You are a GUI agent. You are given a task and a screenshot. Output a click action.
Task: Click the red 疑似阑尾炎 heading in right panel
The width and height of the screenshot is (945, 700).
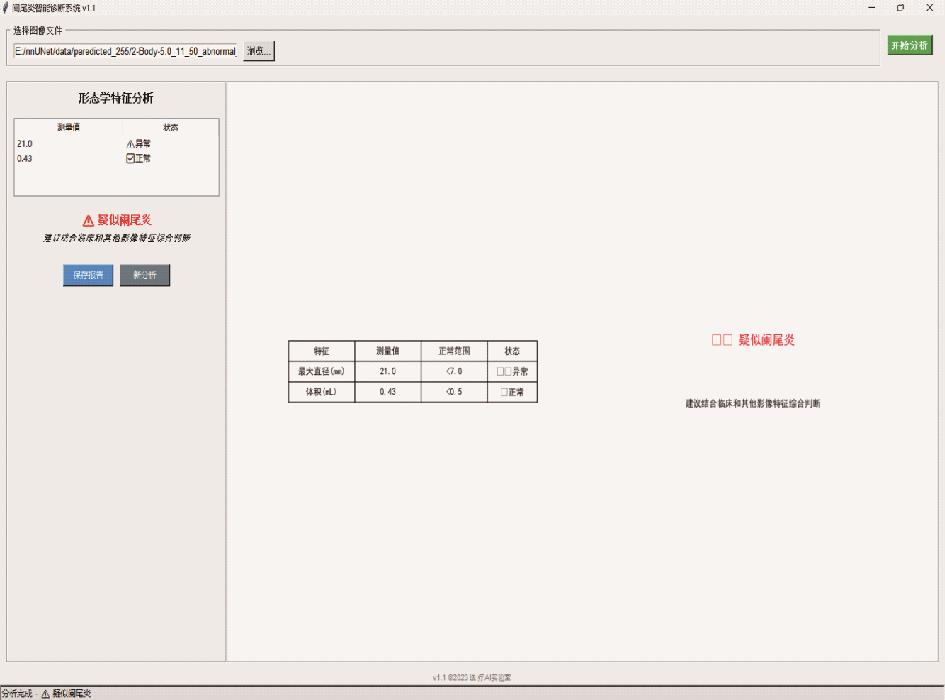[x=753, y=340]
